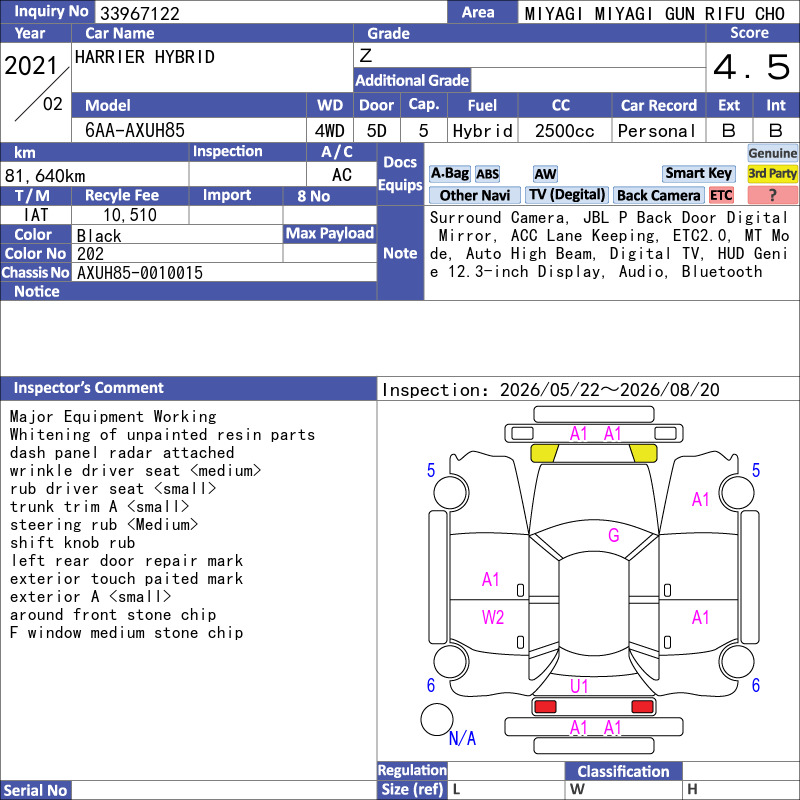Image resolution: width=800 pixels, height=800 pixels.
Task: Click the score value 4.5
Action: 752,67
